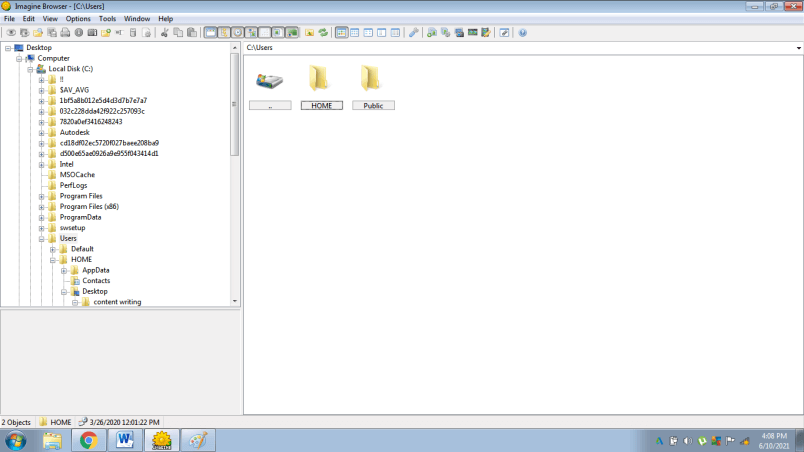Go up via the parent drive thumbnail
Screen dimensions: 804x452
point(270,86)
